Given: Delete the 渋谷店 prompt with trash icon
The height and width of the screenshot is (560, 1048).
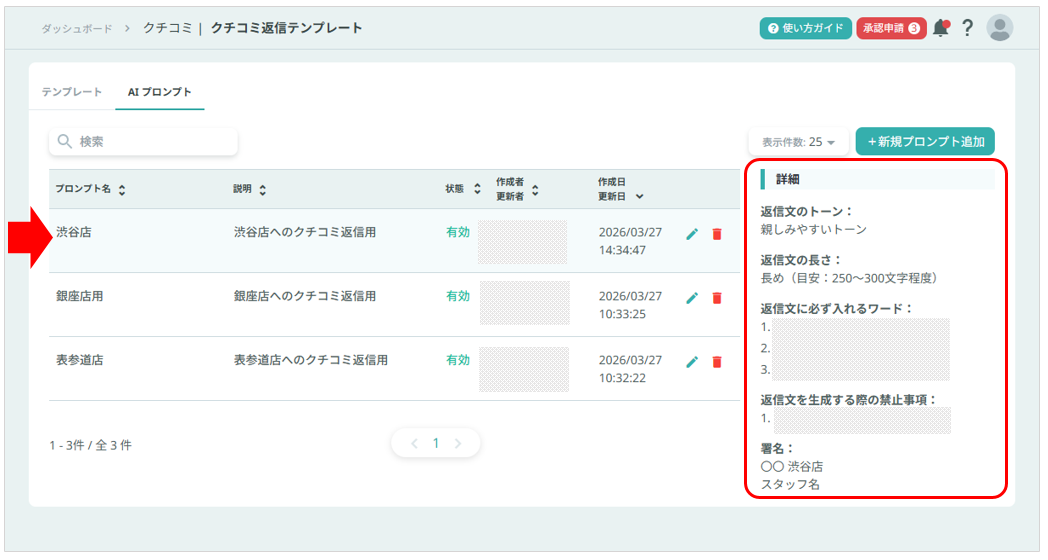Looking at the screenshot, I should click(716, 234).
